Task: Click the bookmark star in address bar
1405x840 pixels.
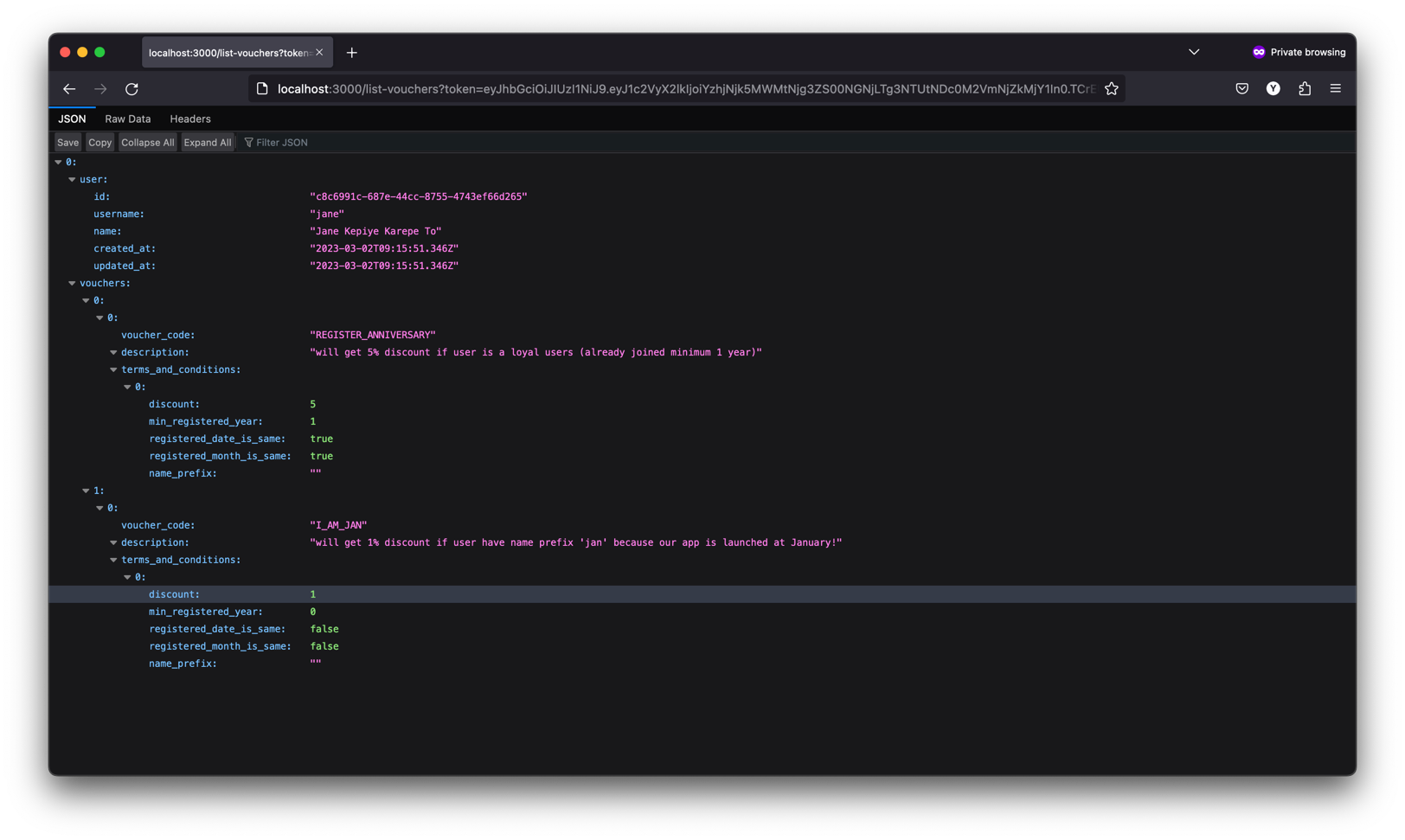Action: (1112, 88)
